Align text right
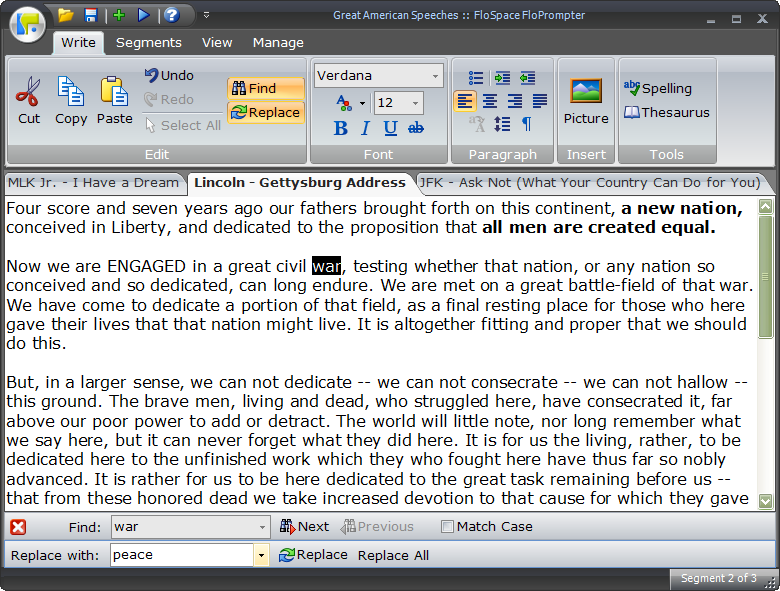Viewport: 780px width, 591px height. coord(515,101)
